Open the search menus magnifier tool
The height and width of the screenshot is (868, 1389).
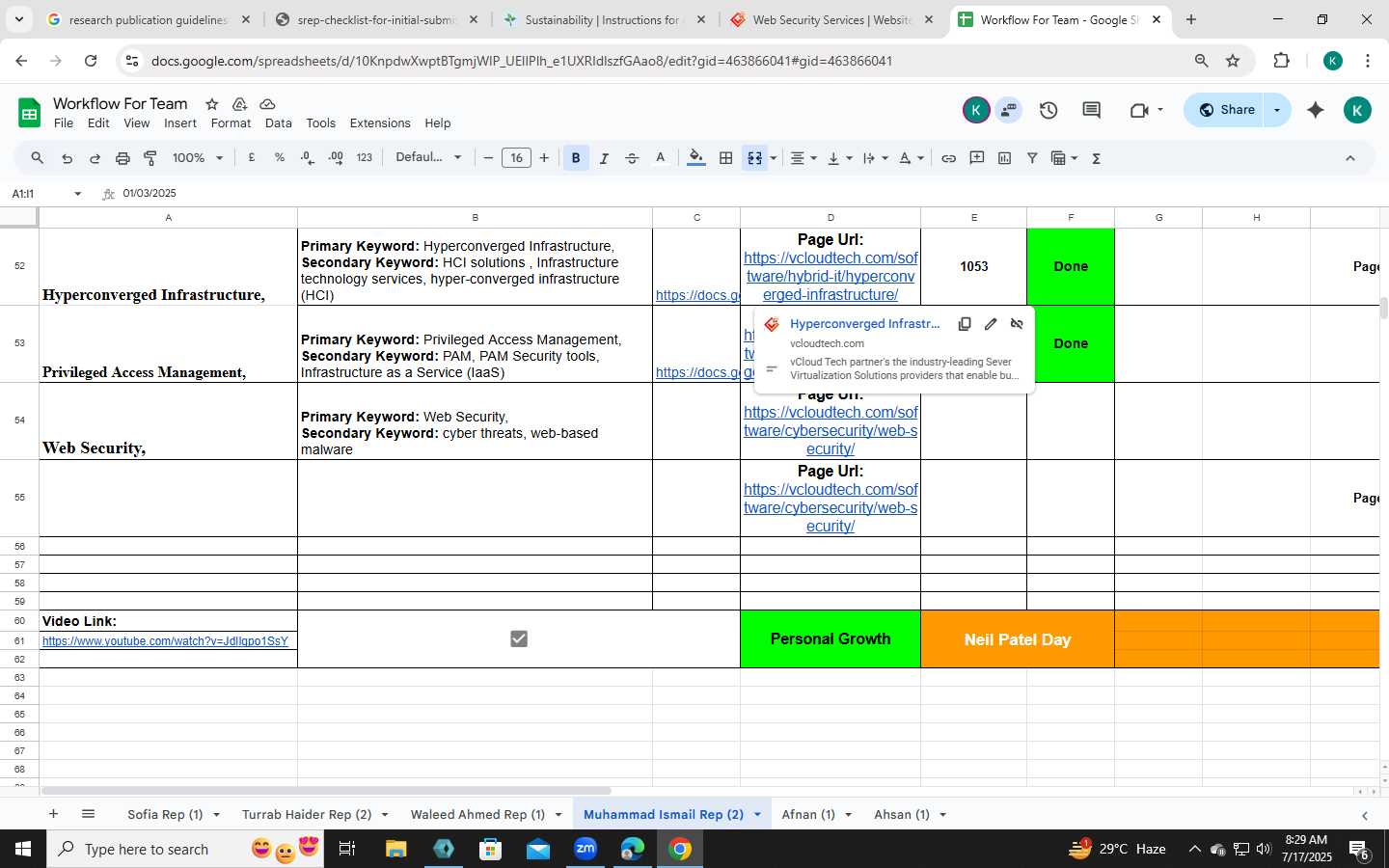point(37,158)
